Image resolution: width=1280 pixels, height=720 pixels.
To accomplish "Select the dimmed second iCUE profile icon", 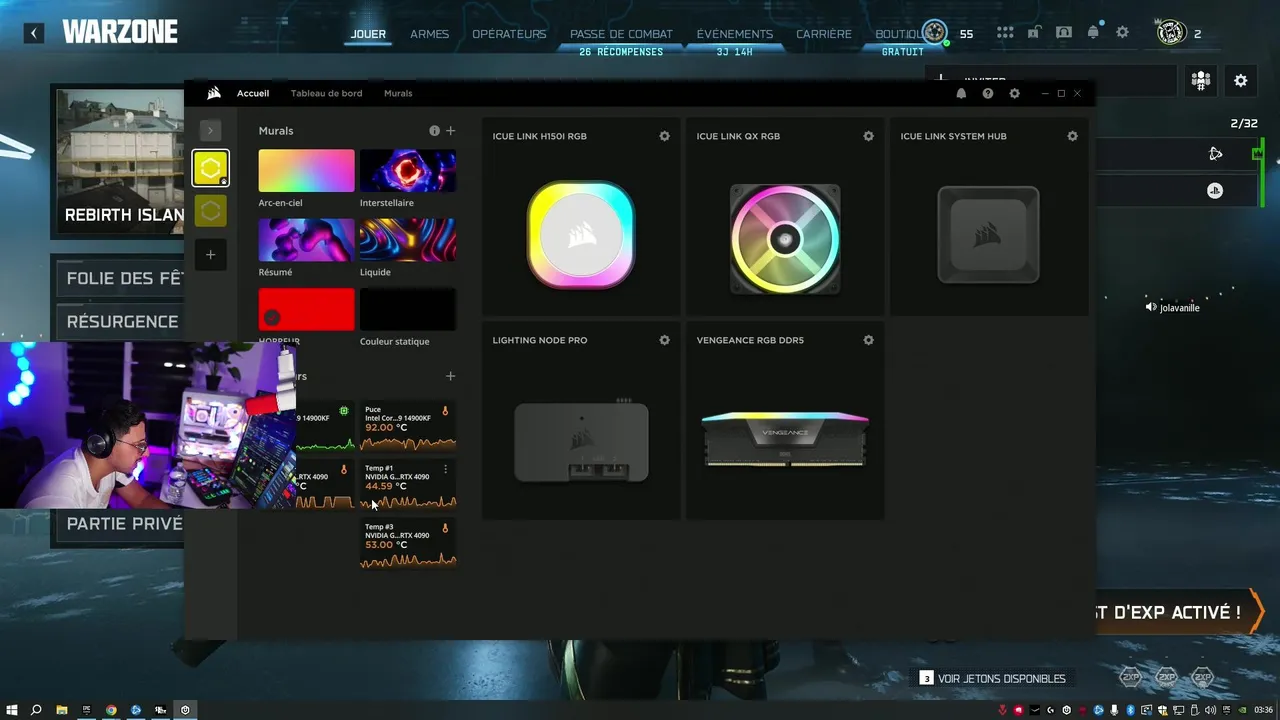I will coord(210,211).
